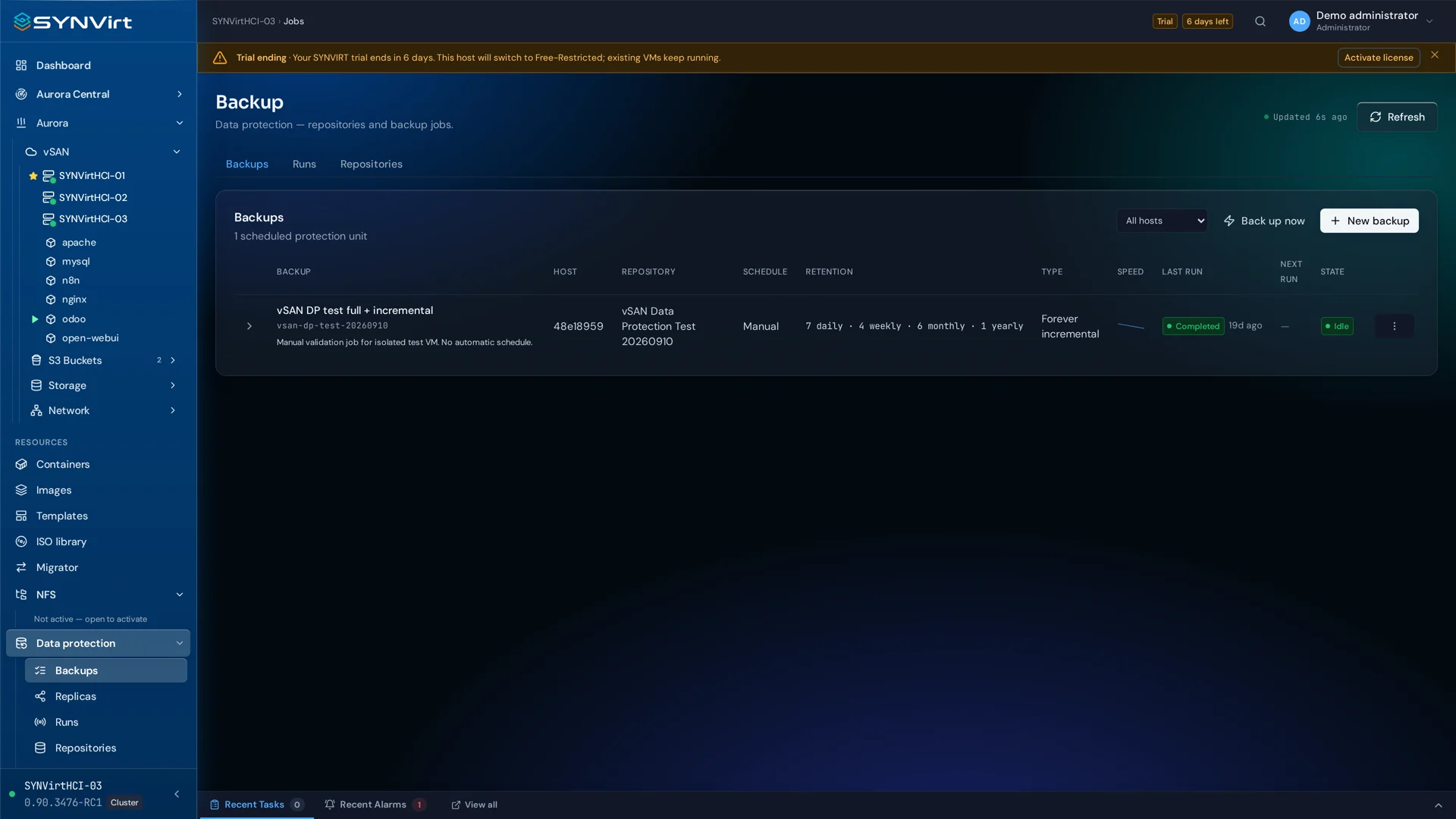The width and height of the screenshot is (1456, 819).
Task: Expand the bottom tasks panel
Action: [1439, 805]
